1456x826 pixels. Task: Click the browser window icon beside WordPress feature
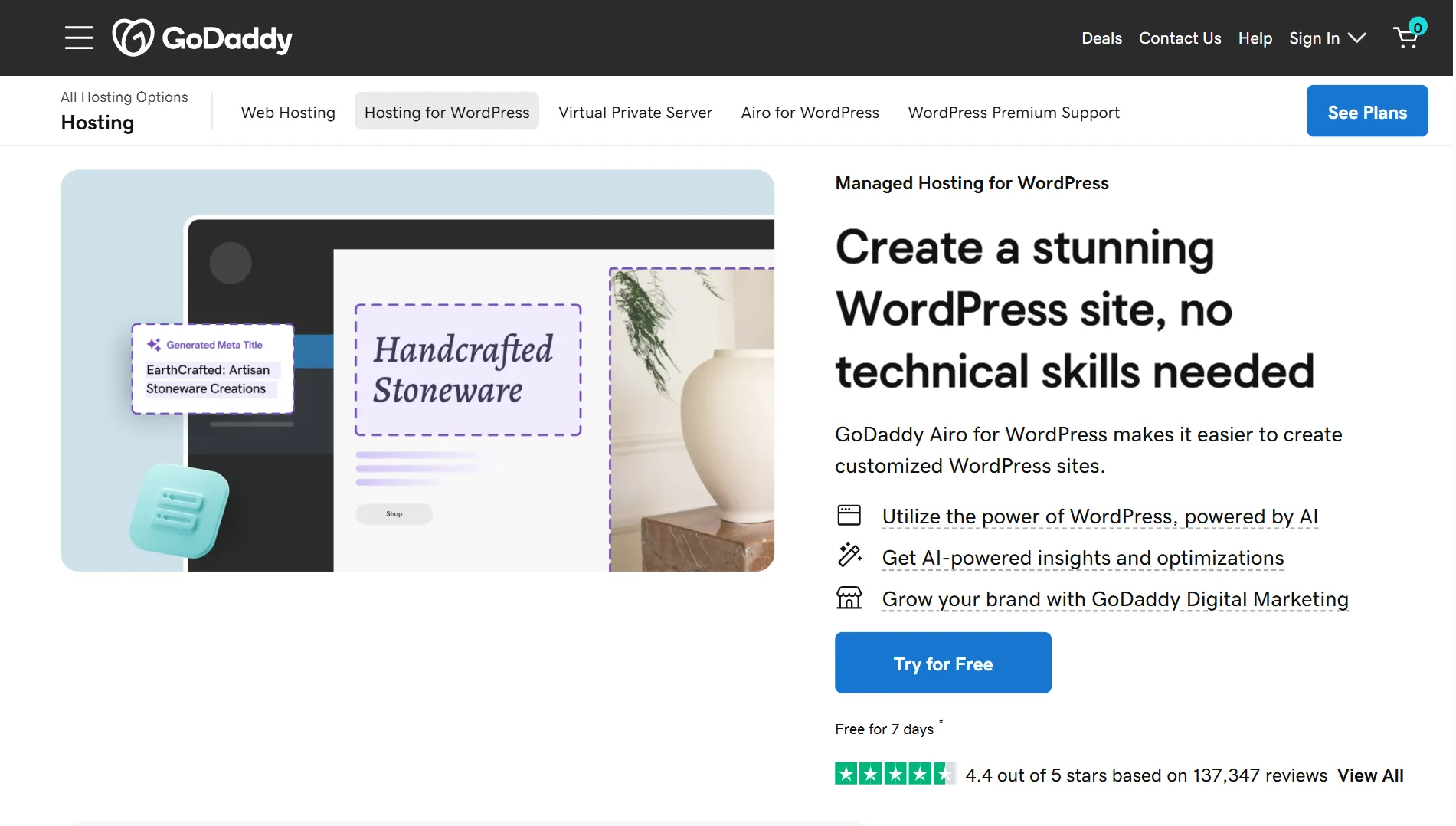click(849, 515)
